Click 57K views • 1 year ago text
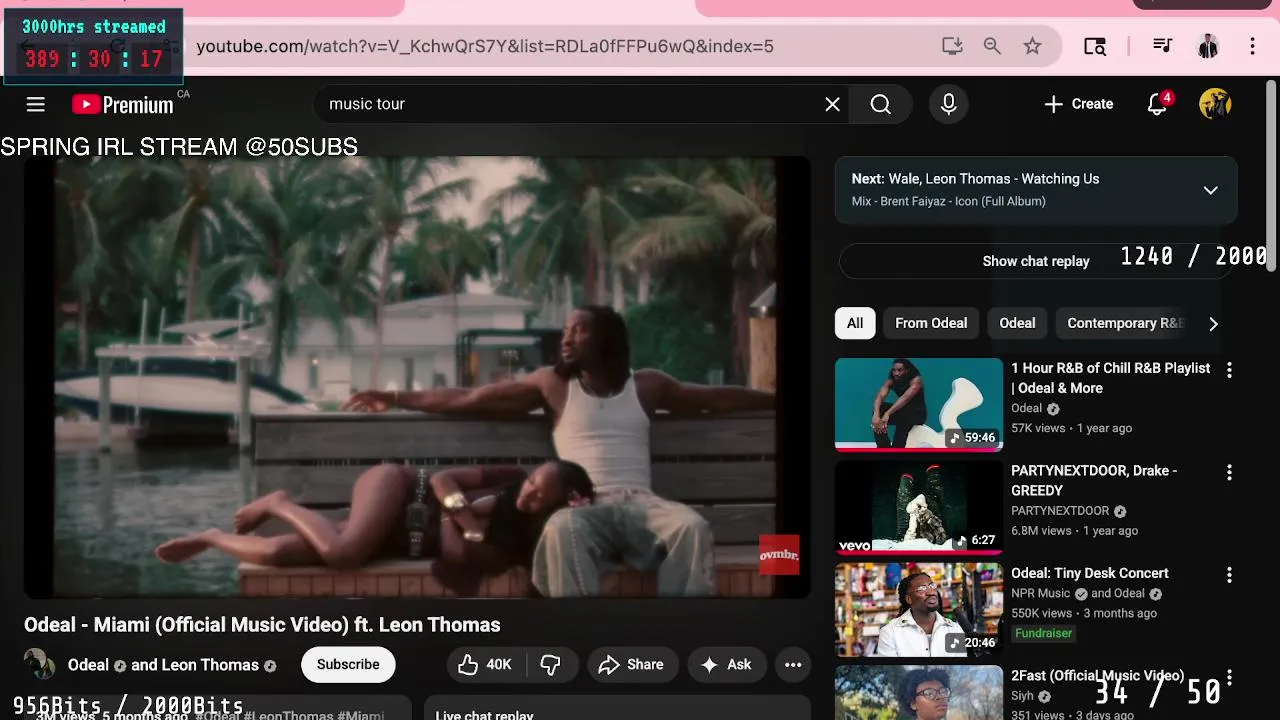Screen dimensions: 1280x720 click(1071, 428)
